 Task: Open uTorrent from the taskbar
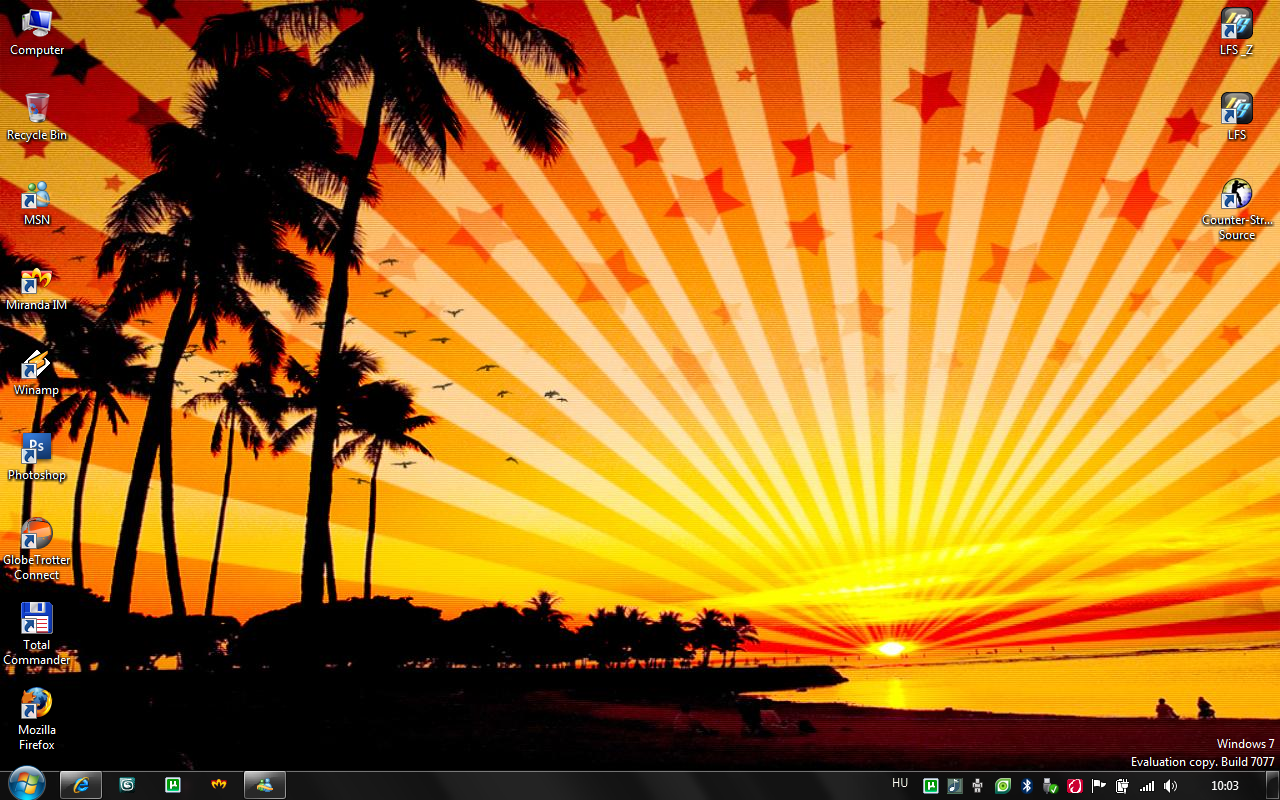point(173,785)
